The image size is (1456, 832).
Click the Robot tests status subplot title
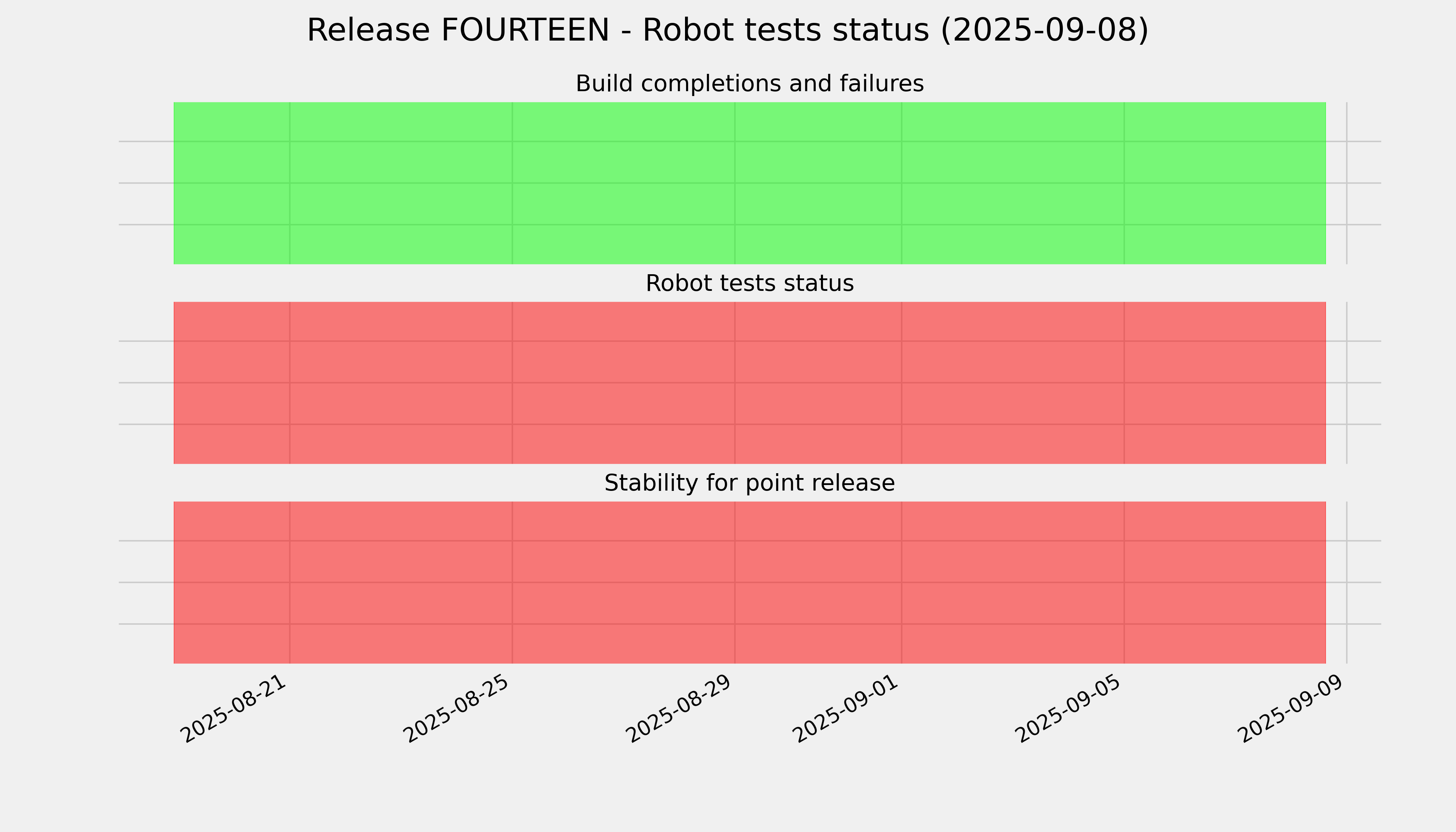click(749, 284)
